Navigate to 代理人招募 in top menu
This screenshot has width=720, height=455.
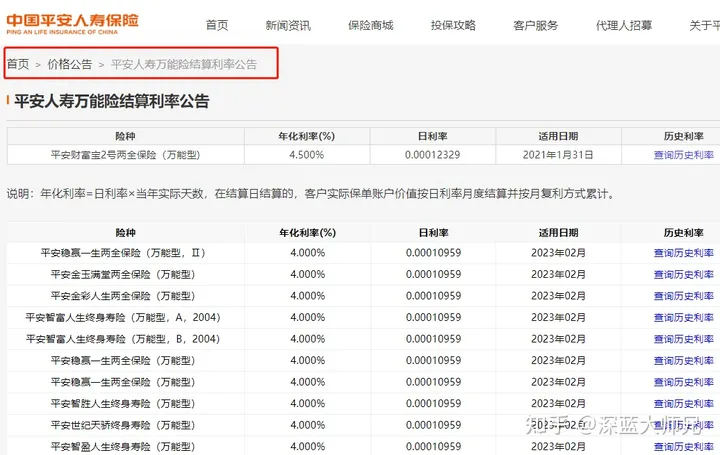(624, 25)
